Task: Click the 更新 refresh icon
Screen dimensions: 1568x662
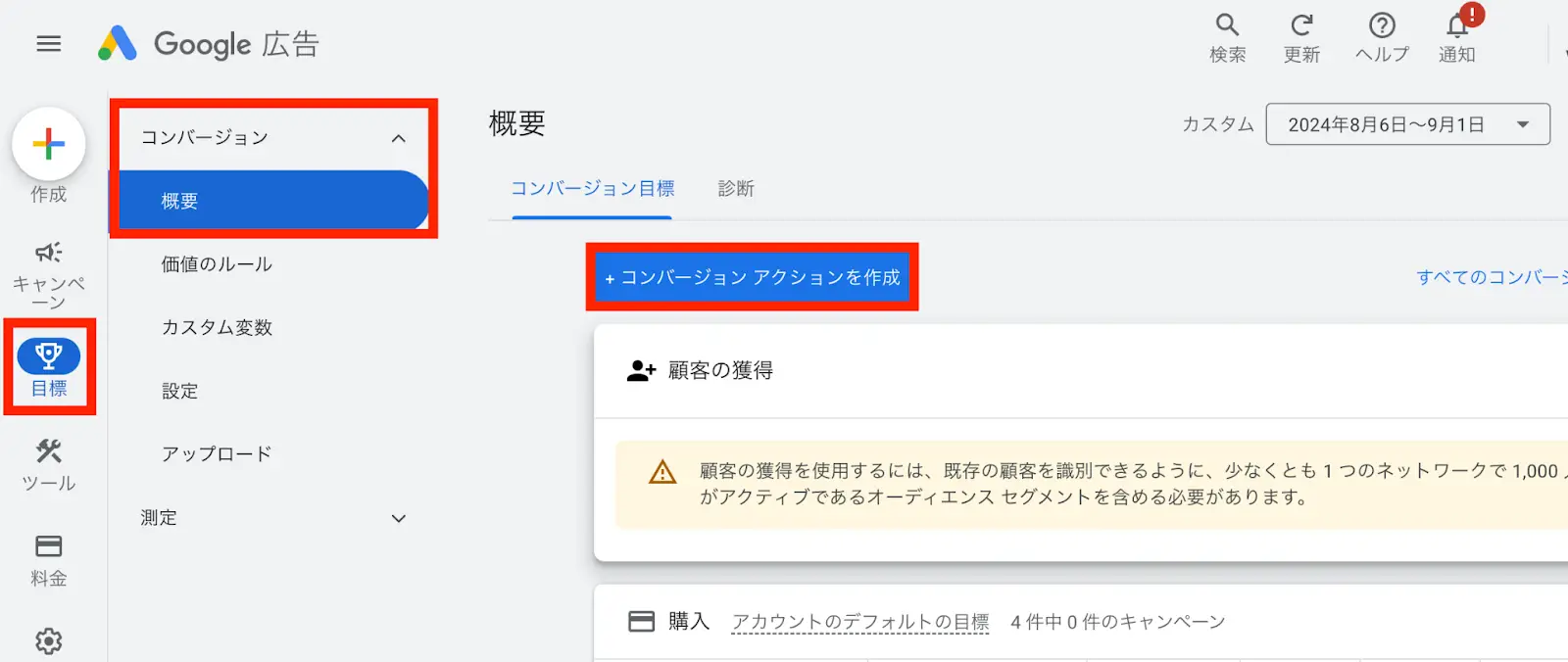Action: (1301, 25)
